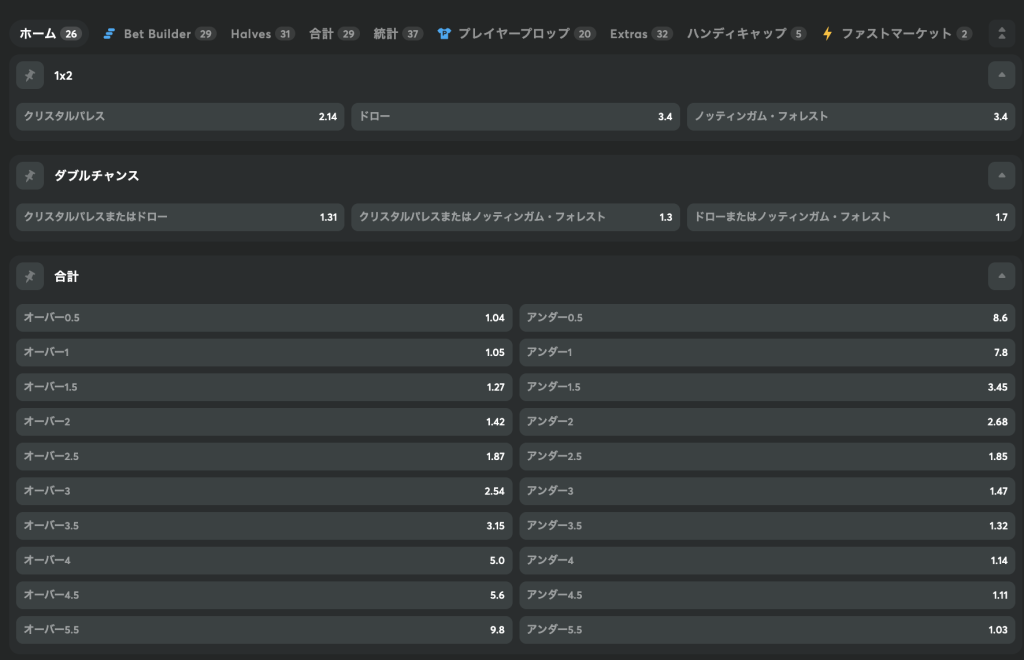
Task: Select オーバー1.5 at odds 1.27
Action: coord(264,387)
